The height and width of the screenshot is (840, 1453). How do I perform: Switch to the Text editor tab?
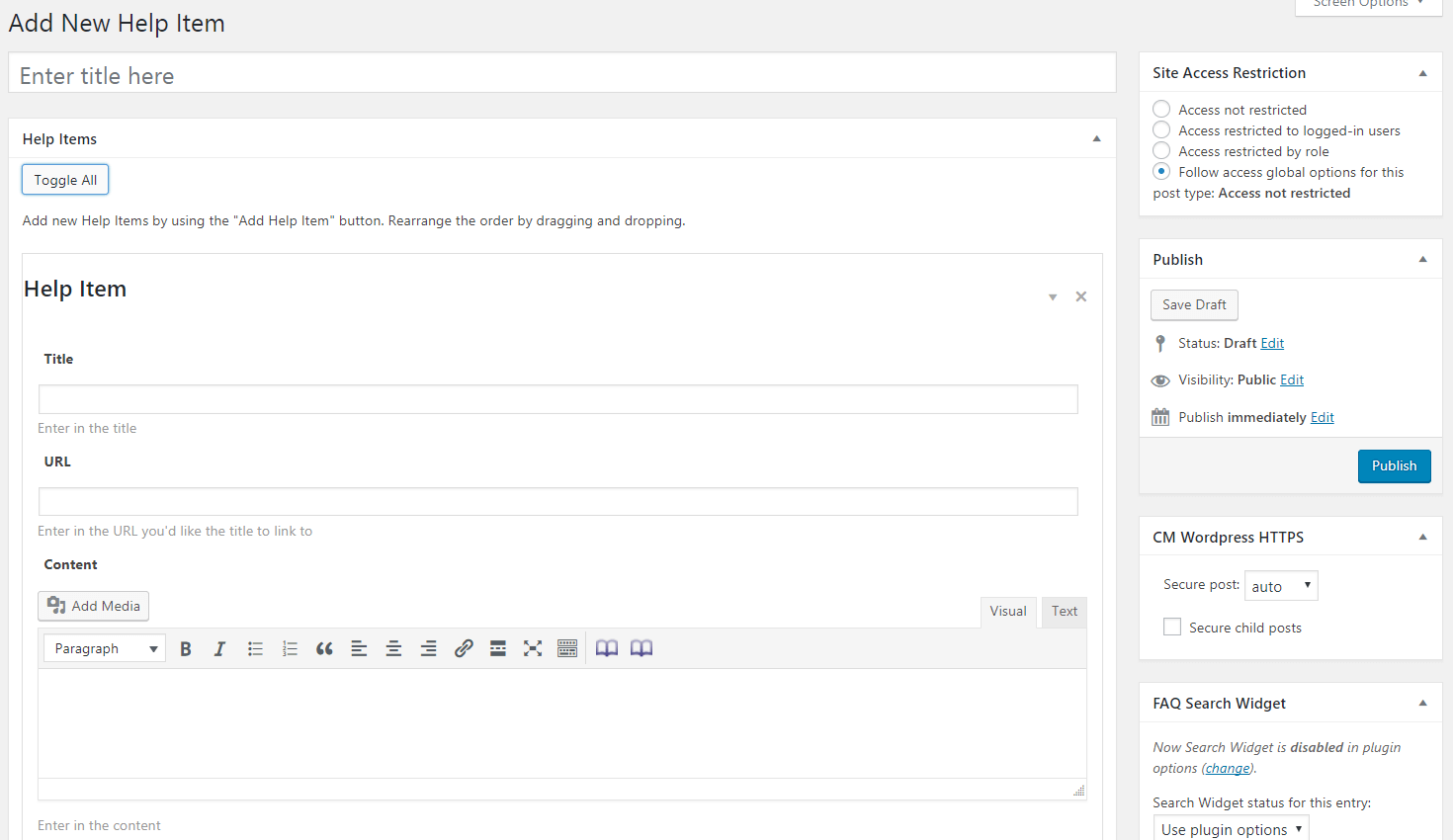[1064, 612]
